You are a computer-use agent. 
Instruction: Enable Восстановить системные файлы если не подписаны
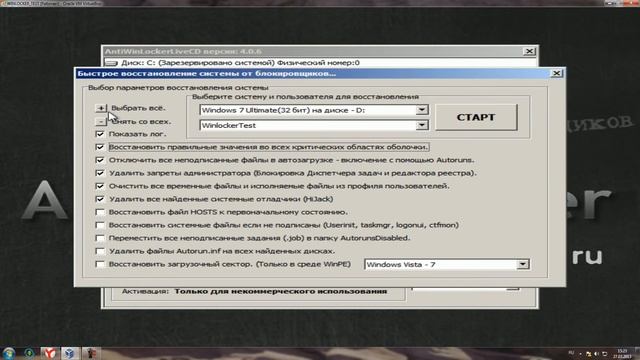[100, 225]
